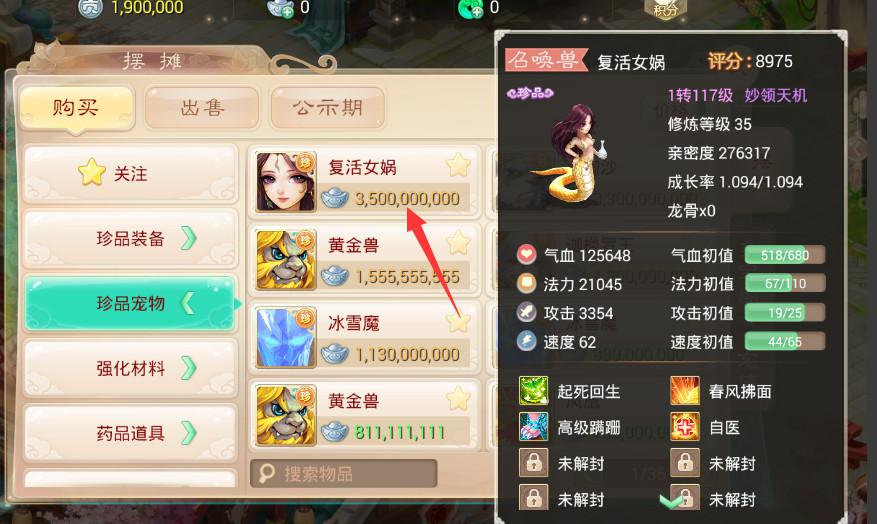
Task: Click the 春风拂面 skill icon
Action: pos(685,390)
